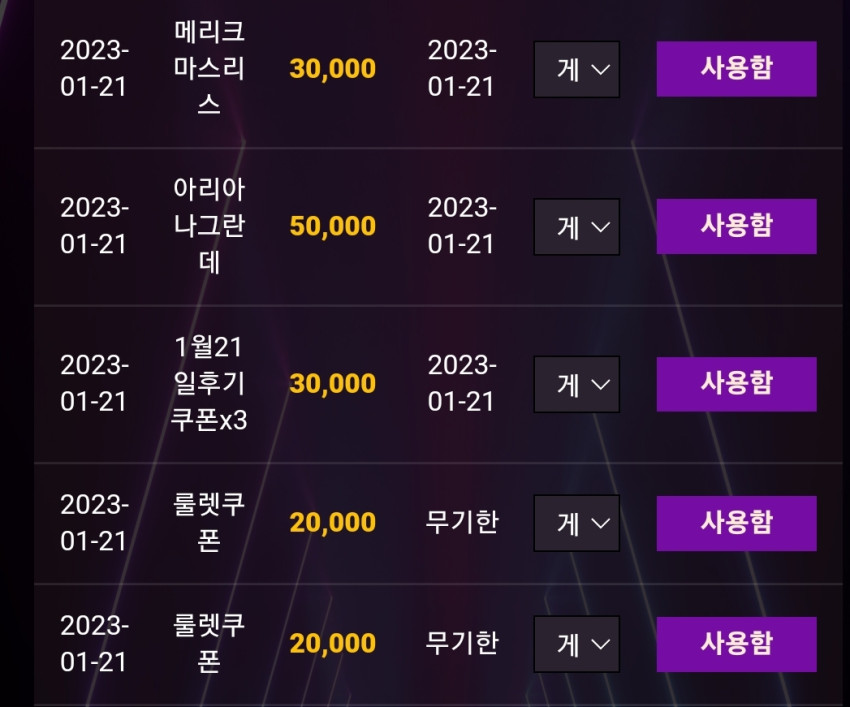
Task: Click 무기한 expiry in the last 룰렛쿠폰 row
Action: 462,642
